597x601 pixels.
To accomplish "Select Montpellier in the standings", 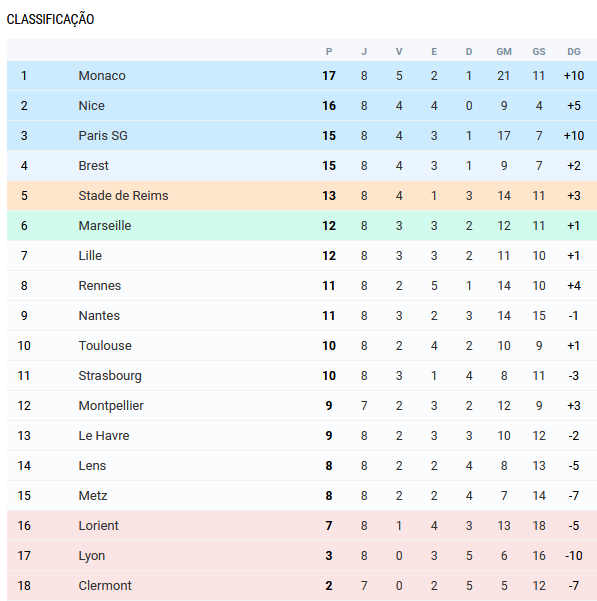I will click(111, 406).
